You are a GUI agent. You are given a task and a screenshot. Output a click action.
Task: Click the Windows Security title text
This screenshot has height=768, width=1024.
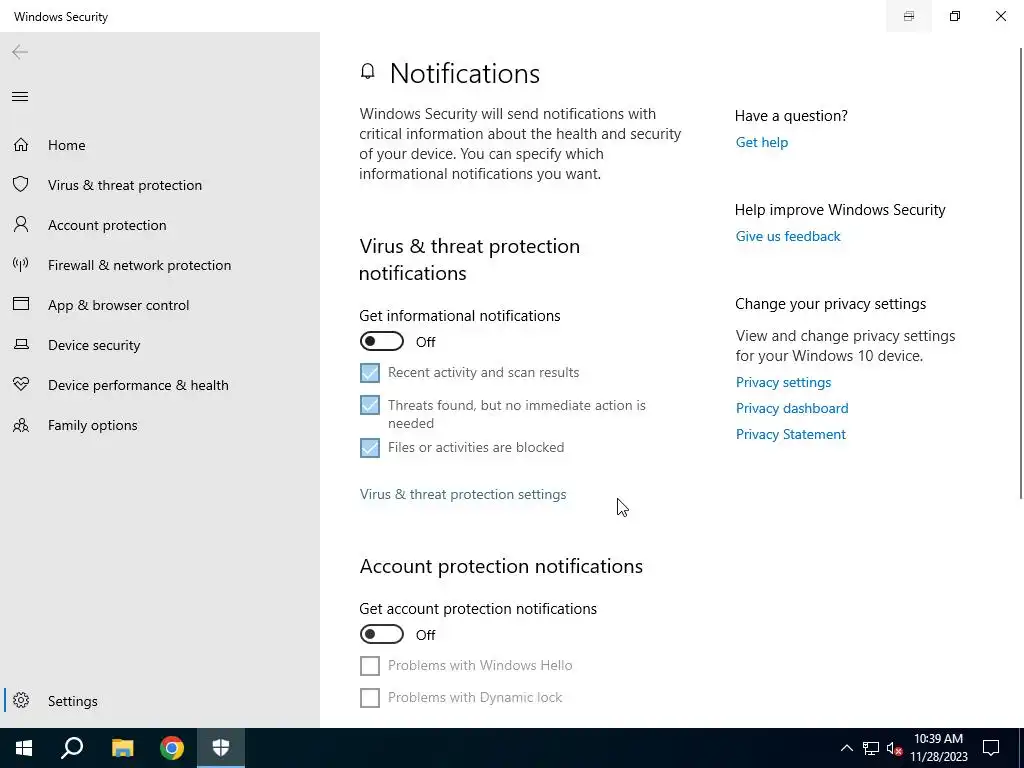(x=61, y=17)
